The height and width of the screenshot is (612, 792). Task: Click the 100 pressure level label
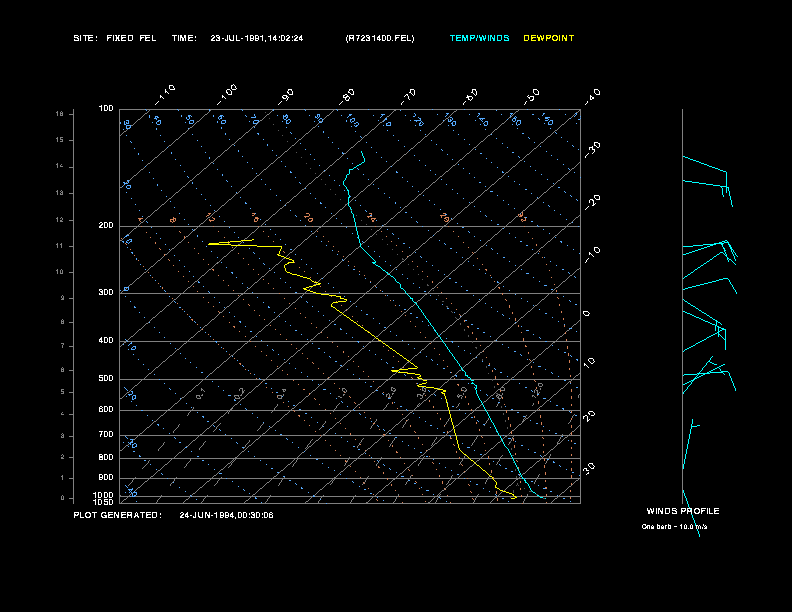pyautogui.click(x=106, y=109)
